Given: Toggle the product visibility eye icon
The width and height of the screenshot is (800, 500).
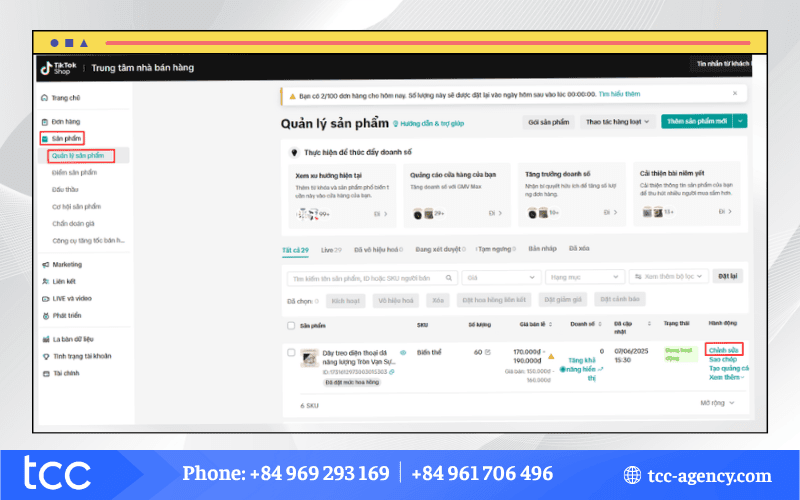Looking at the screenshot, I should coord(403,353).
